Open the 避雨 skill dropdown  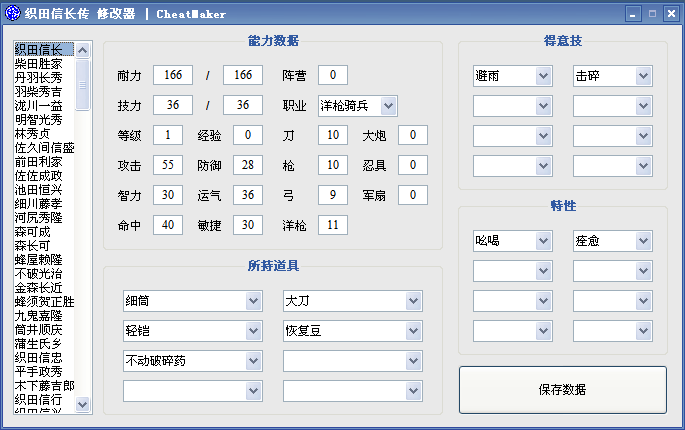(512, 76)
